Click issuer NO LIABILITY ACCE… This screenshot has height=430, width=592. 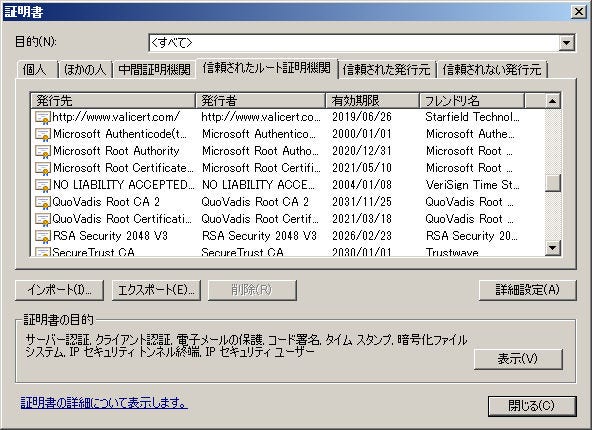tap(258, 185)
